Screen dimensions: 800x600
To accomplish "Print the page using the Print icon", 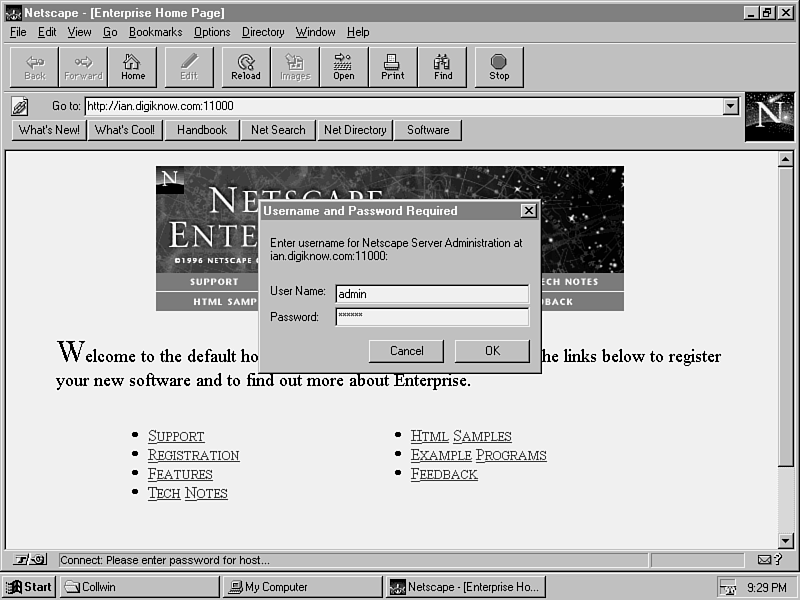I will pyautogui.click(x=393, y=67).
